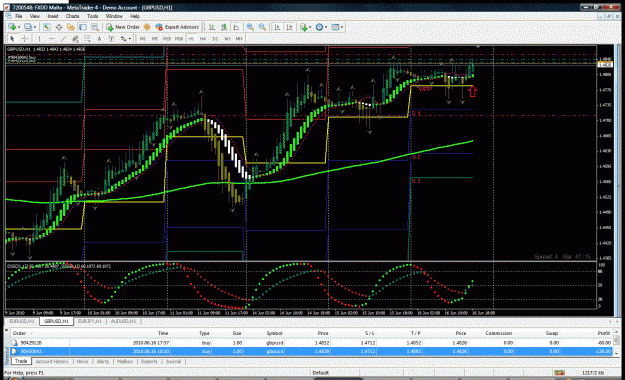
Task: Open the new chart dropdown arrow
Action: click(x=19, y=27)
